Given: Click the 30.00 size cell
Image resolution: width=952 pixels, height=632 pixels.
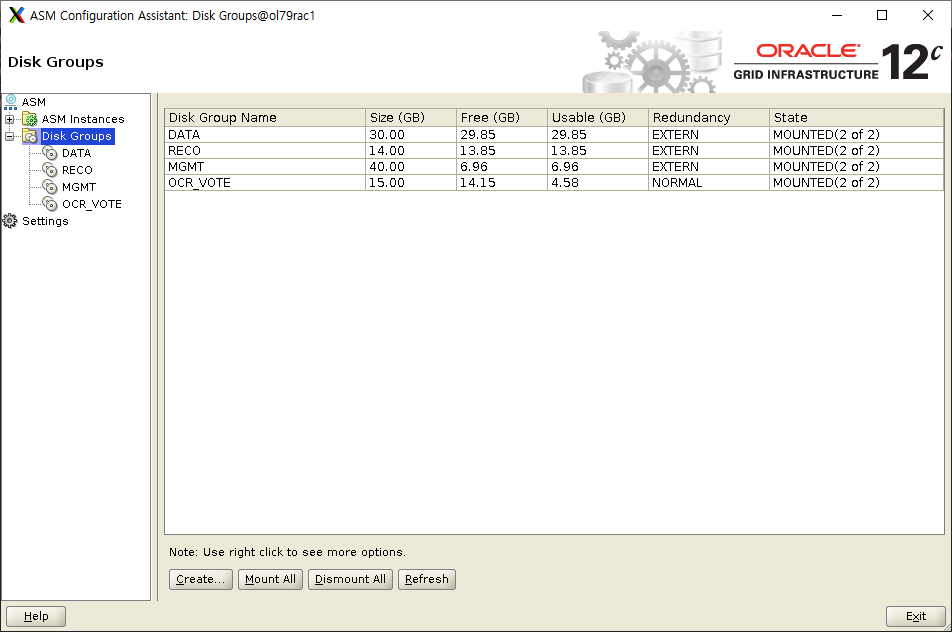Looking at the screenshot, I should pos(410,134).
